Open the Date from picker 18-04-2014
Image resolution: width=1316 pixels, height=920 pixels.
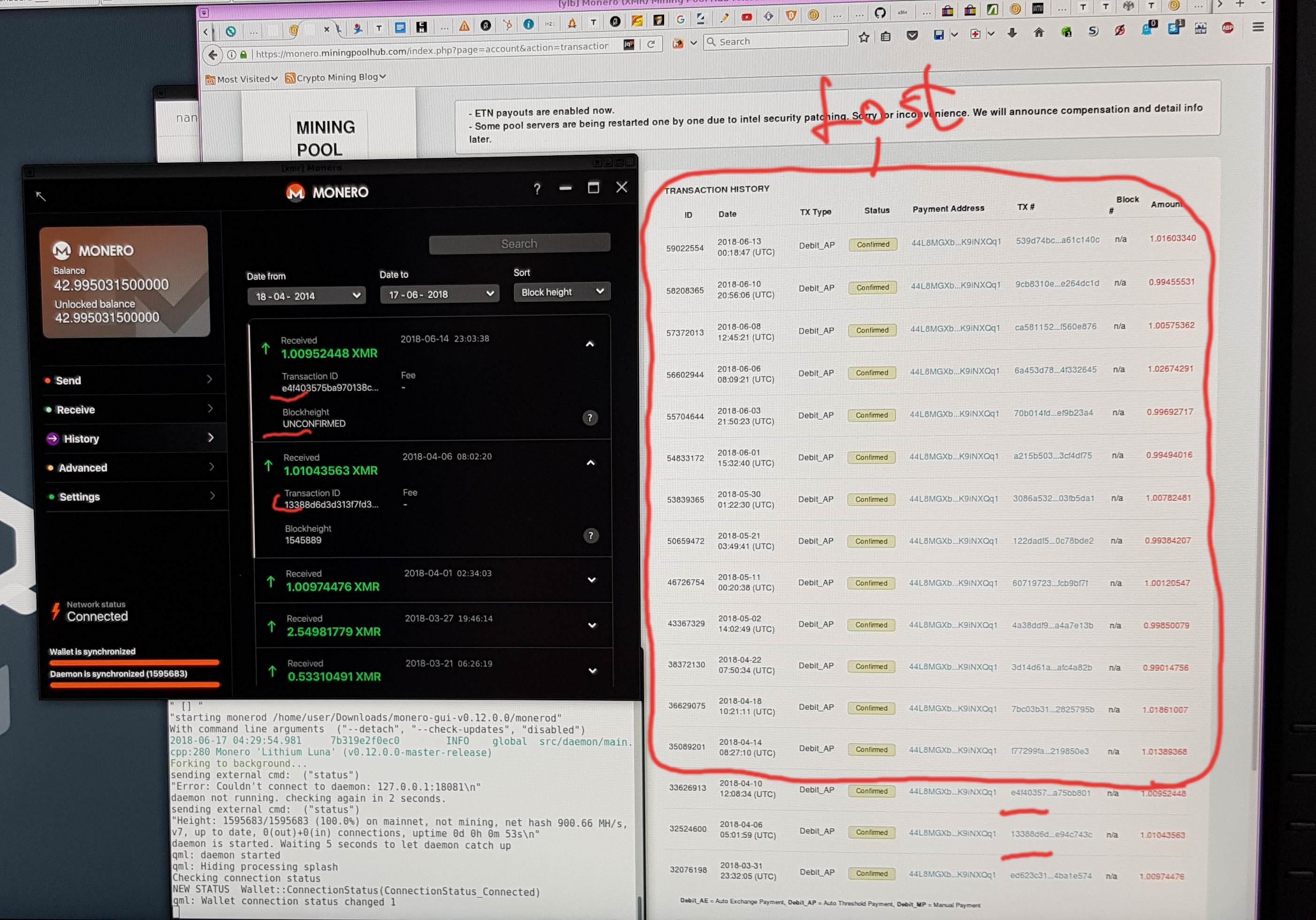pyautogui.click(x=306, y=296)
